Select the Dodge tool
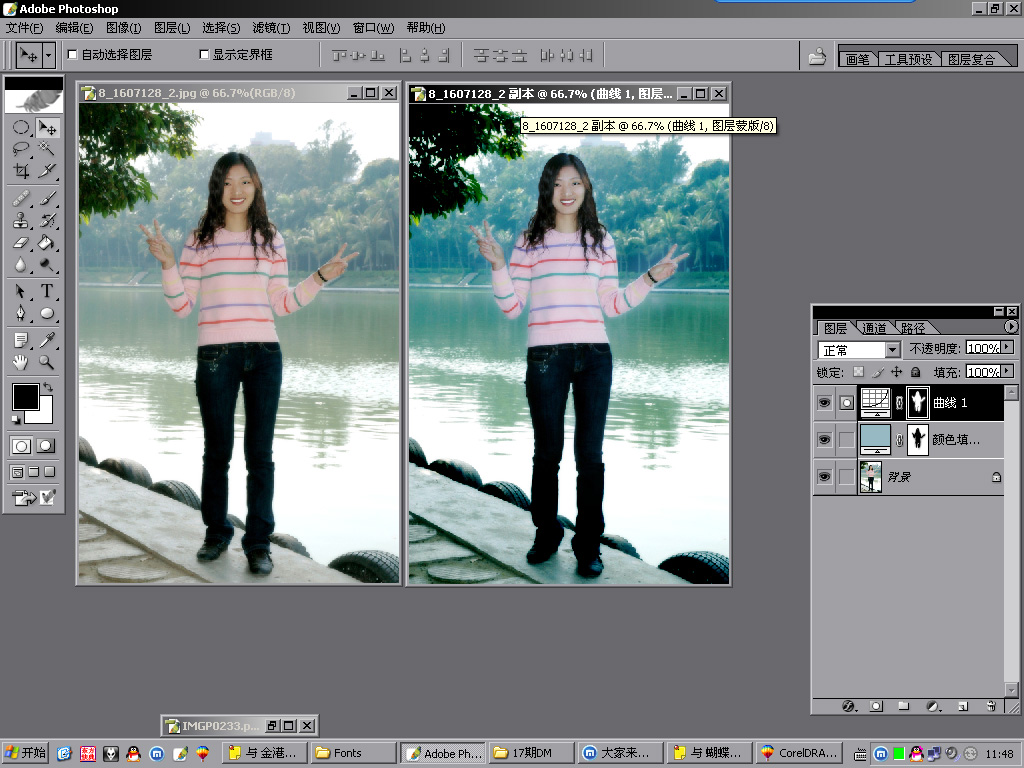This screenshot has height=768, width=1024. click(47, 264)
